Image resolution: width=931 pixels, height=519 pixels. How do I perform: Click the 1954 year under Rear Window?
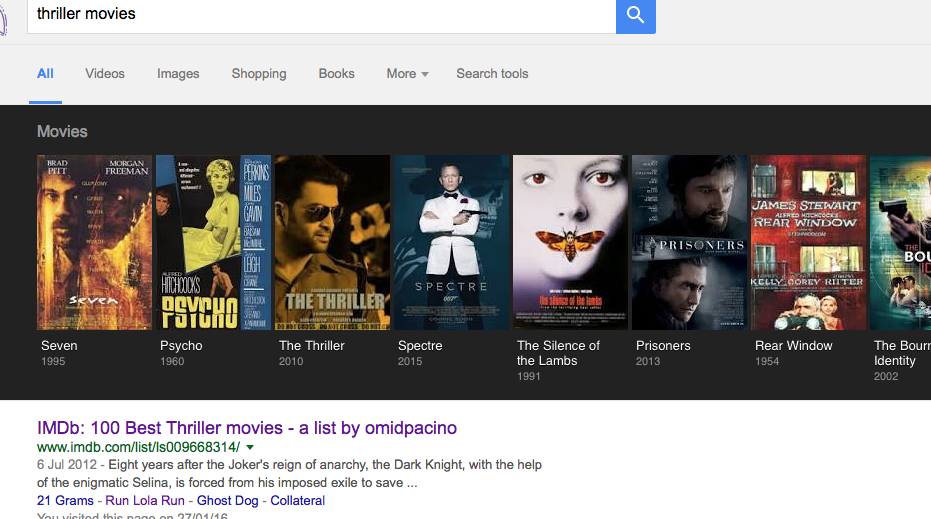pyautogui.click(x=767, y=361)
